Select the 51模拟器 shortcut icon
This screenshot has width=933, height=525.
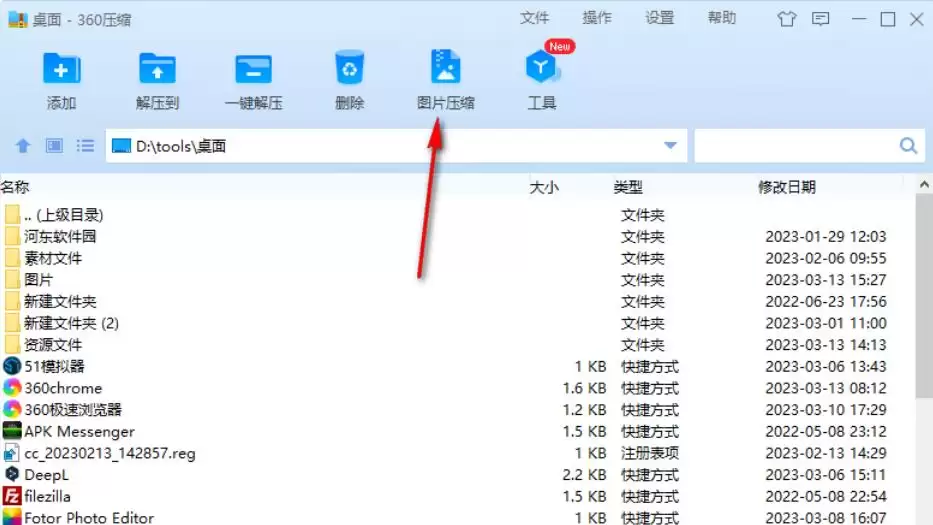tap(12, 366)
